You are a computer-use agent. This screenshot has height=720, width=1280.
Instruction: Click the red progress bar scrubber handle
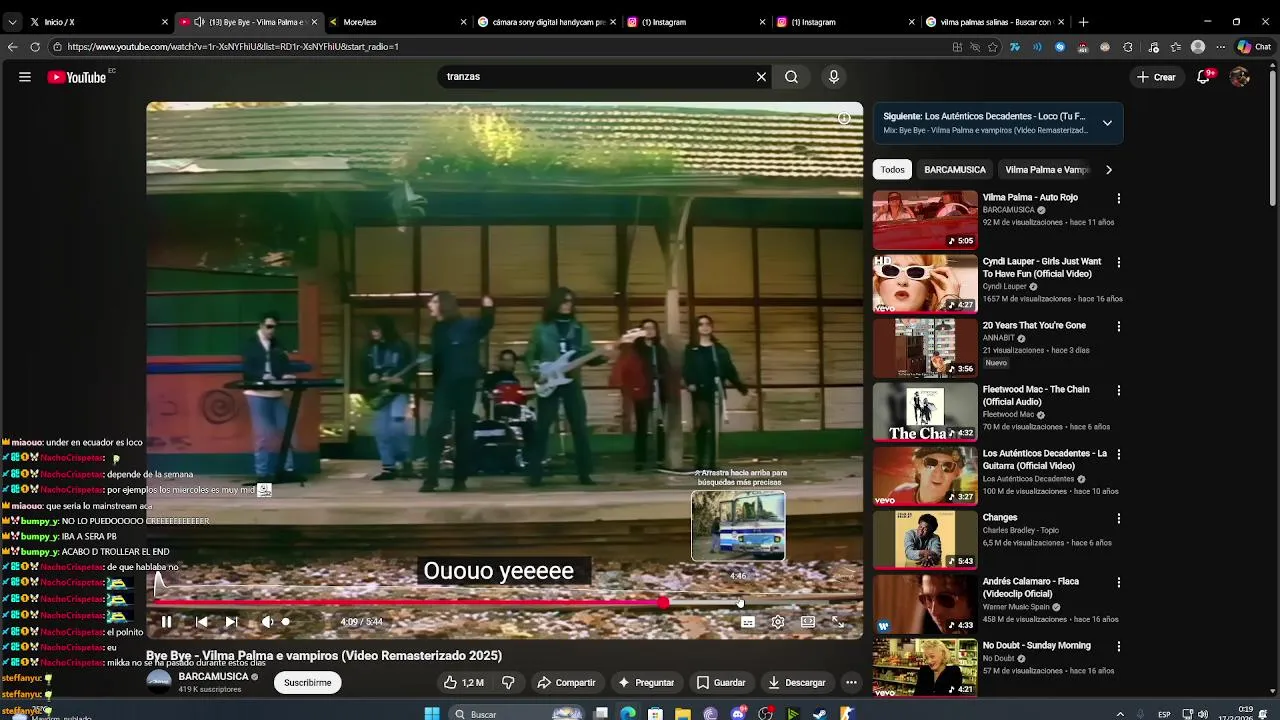664,602
